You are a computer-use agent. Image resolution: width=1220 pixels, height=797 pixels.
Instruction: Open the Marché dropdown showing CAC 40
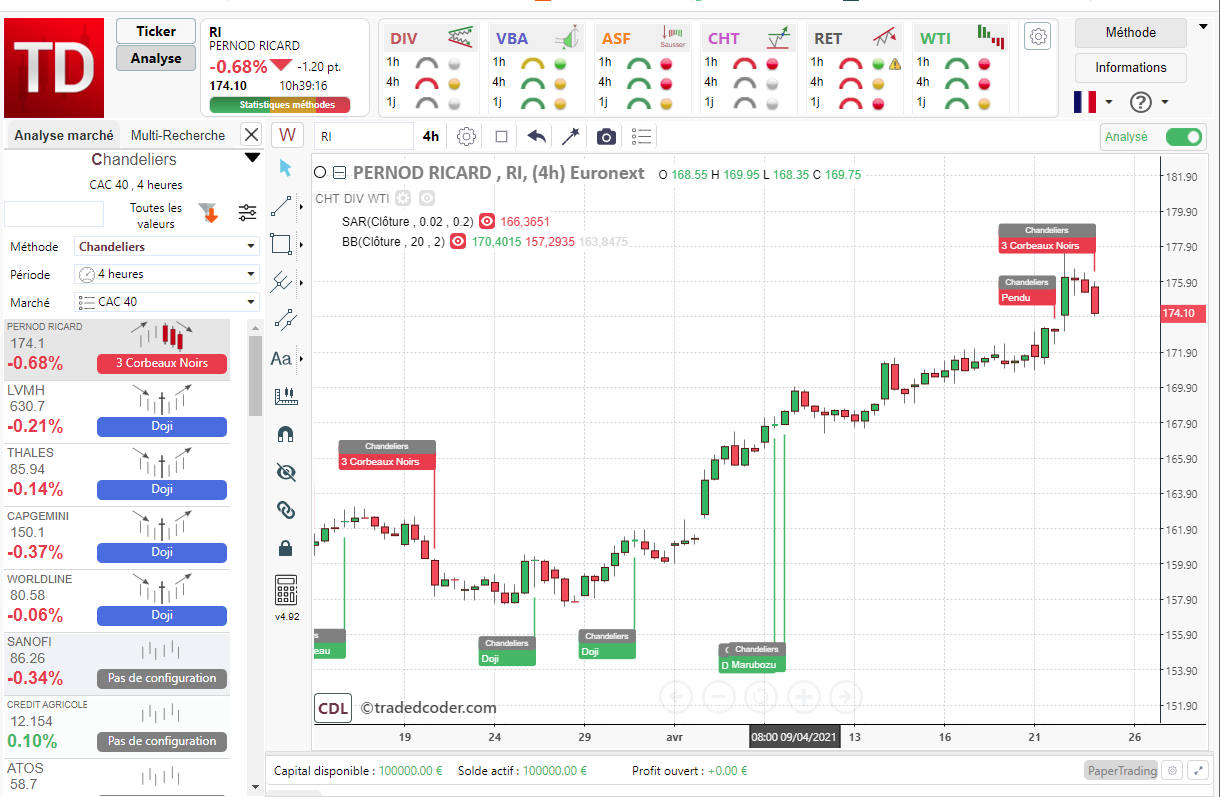(x=167, y=302)
